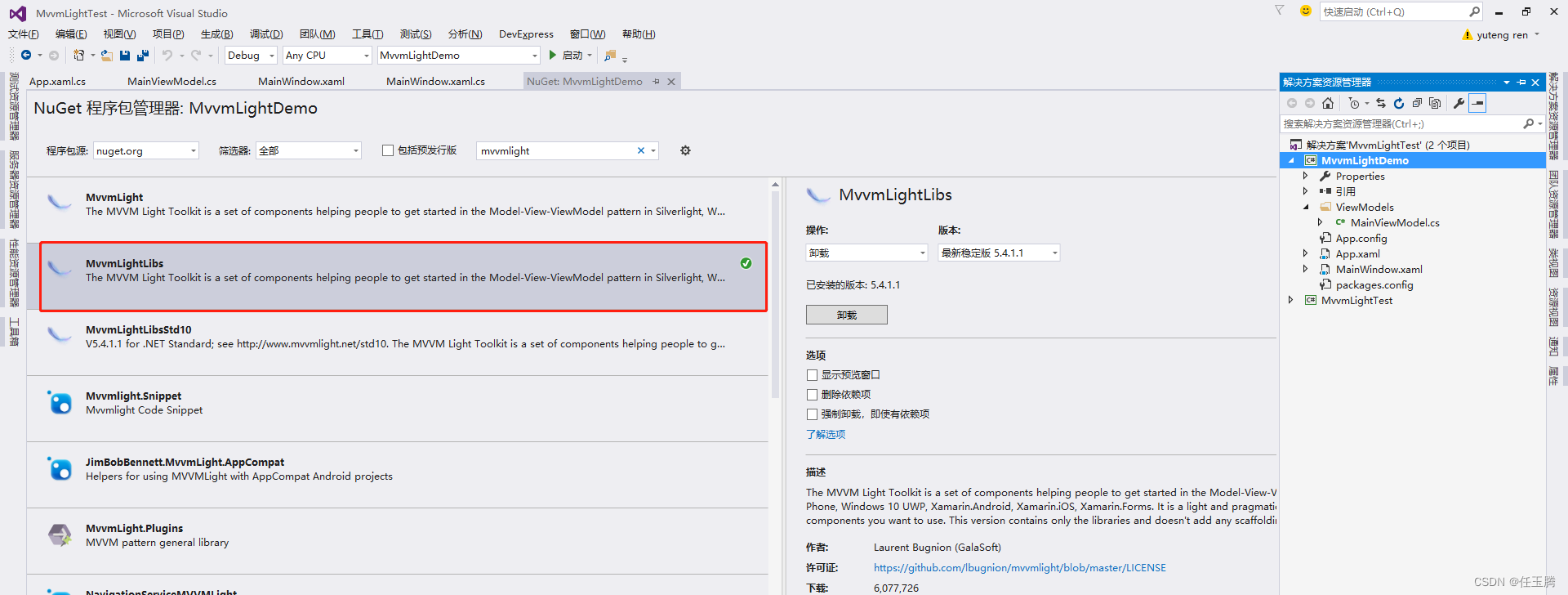Click the Start debugging button

tap(566, 55)
